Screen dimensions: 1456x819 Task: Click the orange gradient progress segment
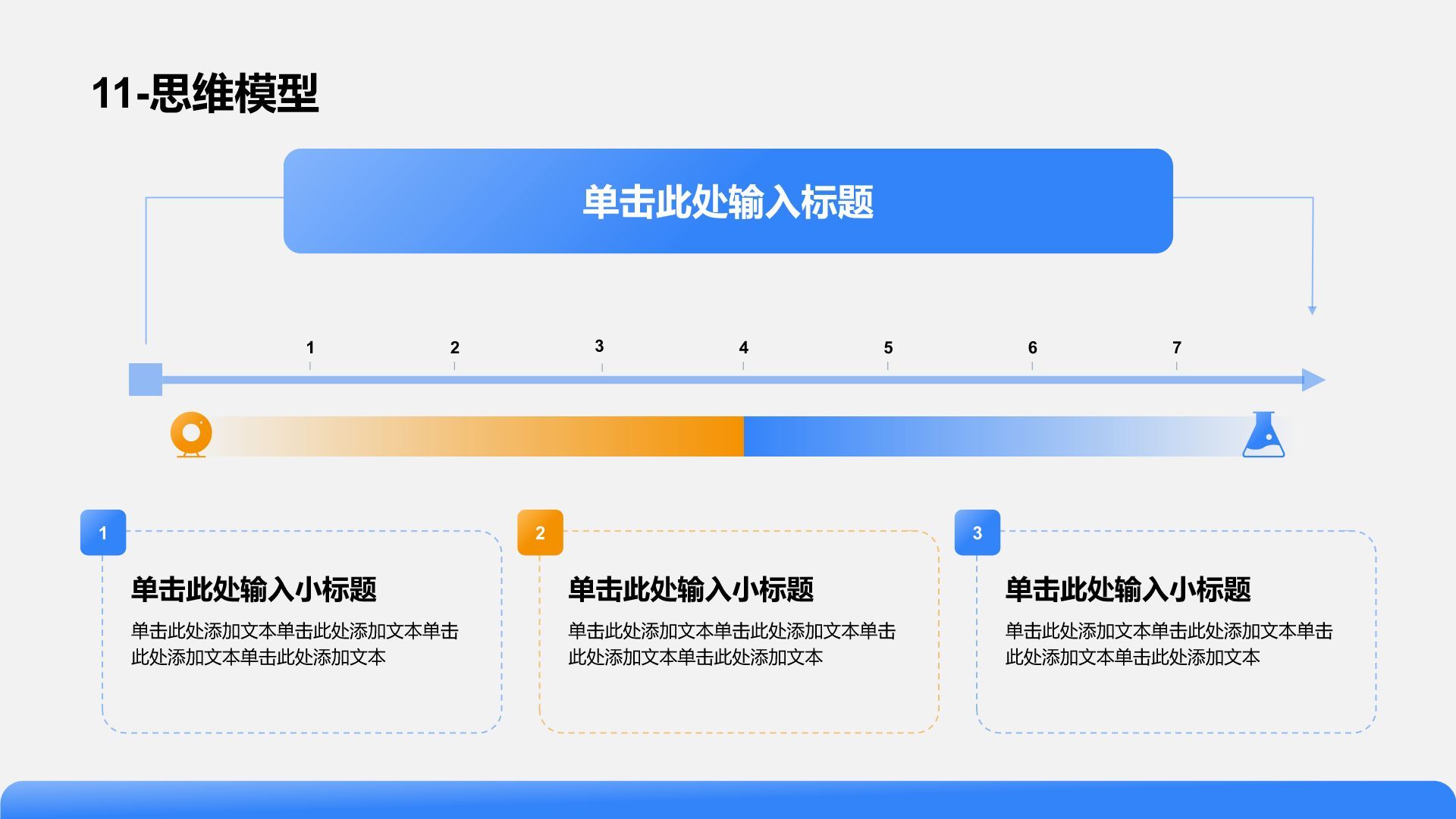point(478,436)
